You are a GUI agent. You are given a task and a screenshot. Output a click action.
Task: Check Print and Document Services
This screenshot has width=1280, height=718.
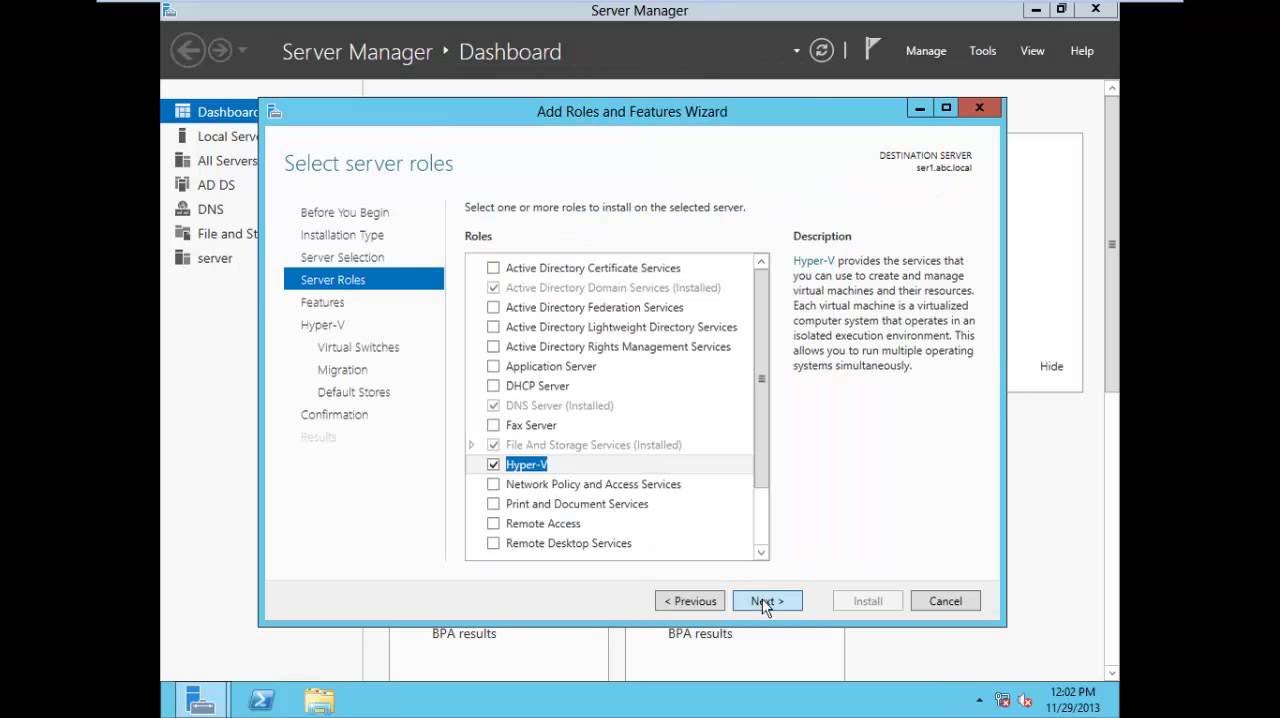[493, 504]
